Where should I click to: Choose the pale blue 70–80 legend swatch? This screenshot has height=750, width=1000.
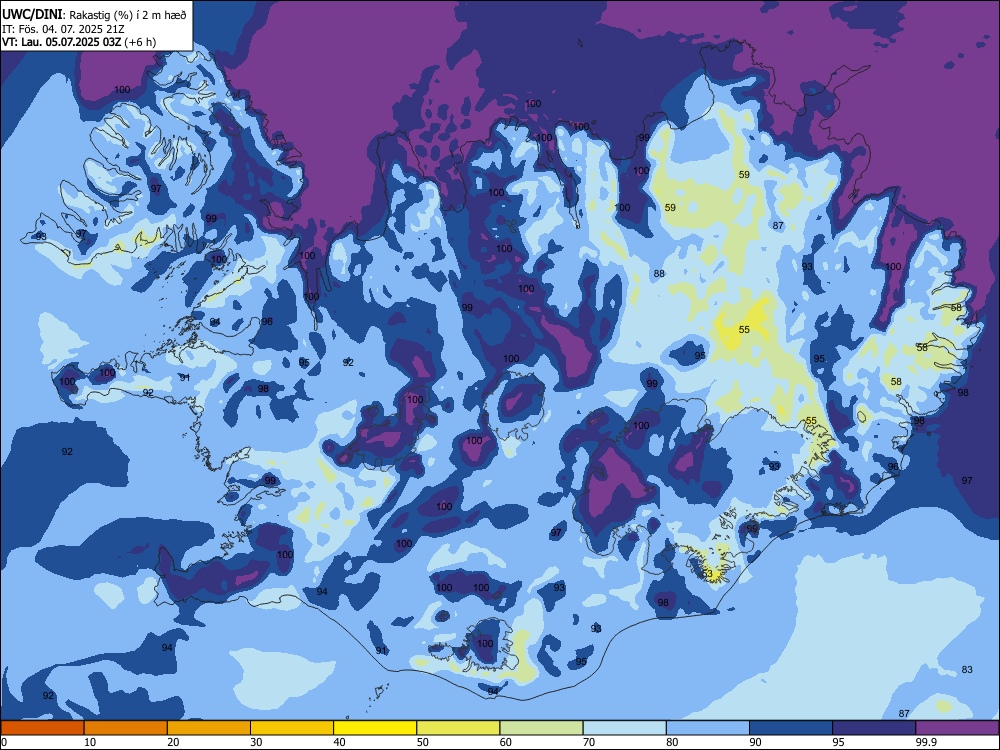[624, 728]
